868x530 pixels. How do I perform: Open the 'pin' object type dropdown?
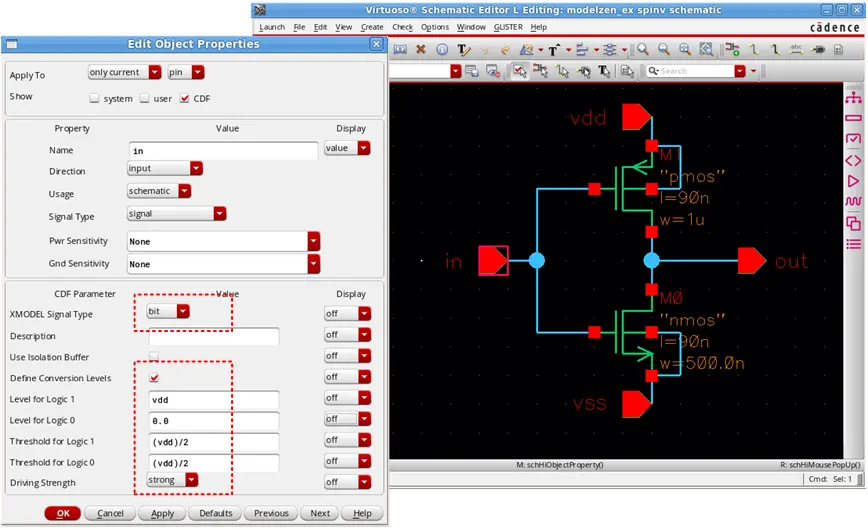[x=186, y=72]
